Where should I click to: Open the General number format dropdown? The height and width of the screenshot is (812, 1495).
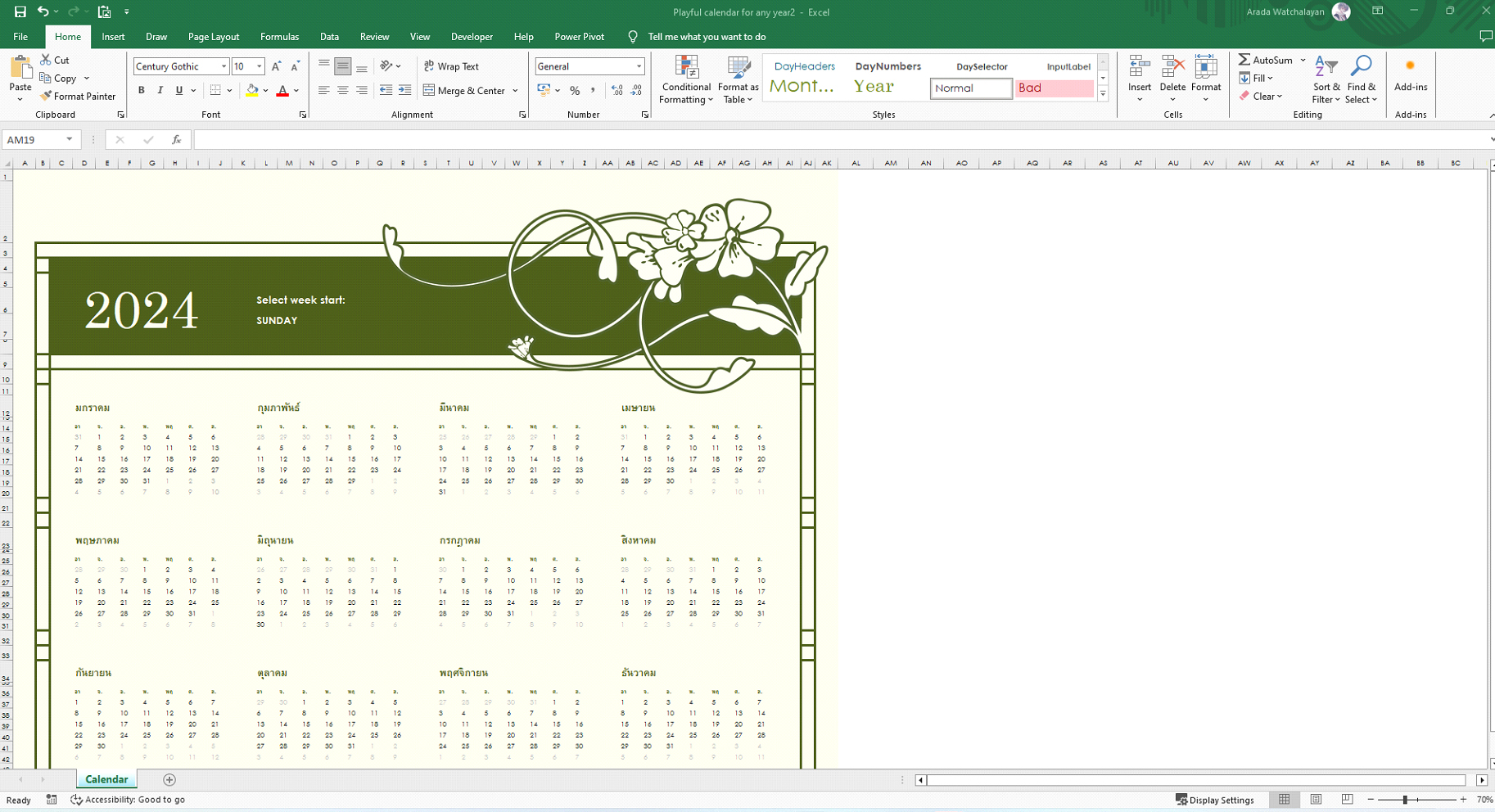tap(639, 66)
